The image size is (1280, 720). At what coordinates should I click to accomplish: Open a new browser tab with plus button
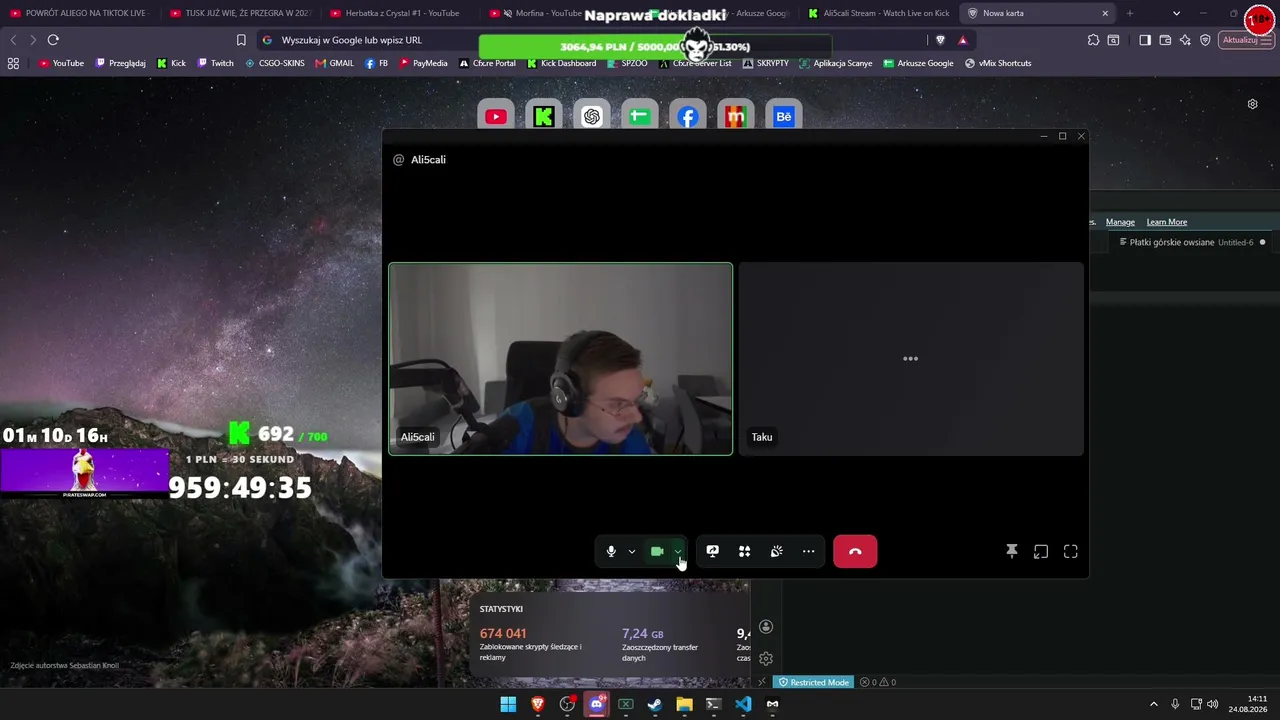click(x=1130, y=13)
